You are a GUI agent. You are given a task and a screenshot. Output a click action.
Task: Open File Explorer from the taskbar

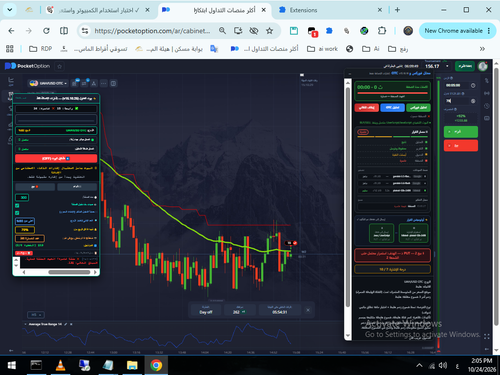pyautogui.click(x=132, y=365)
